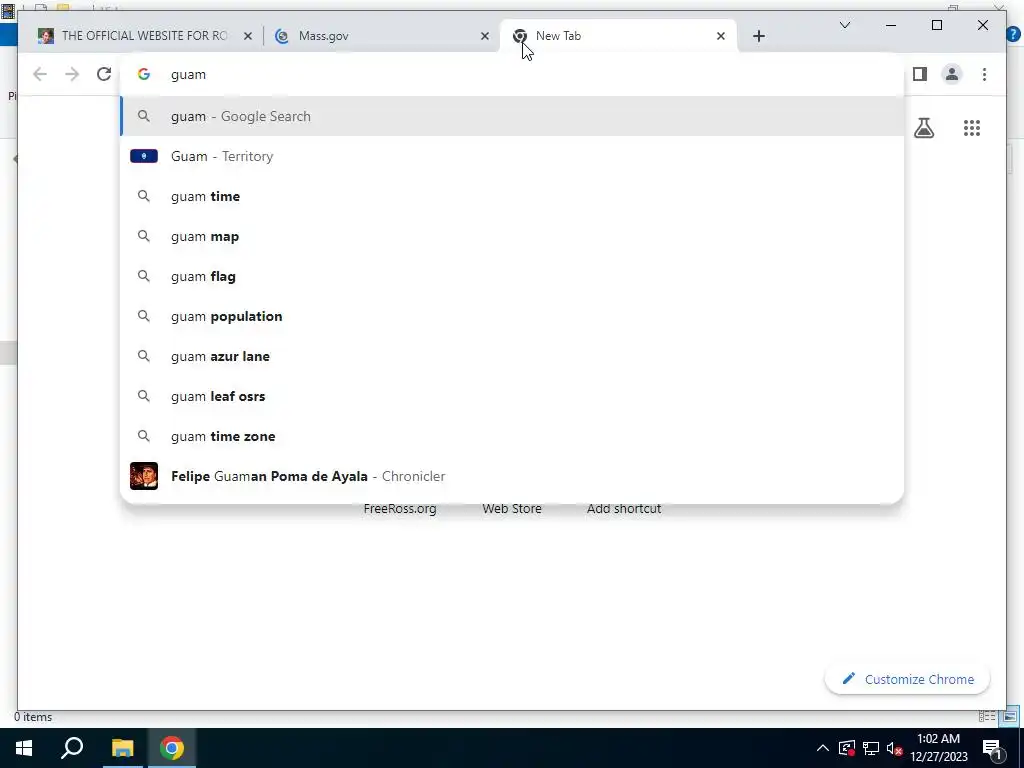The image size is (1024, 768).
Task: Select the 'guam azur lane' suggestion
Action: click(513, 356)
